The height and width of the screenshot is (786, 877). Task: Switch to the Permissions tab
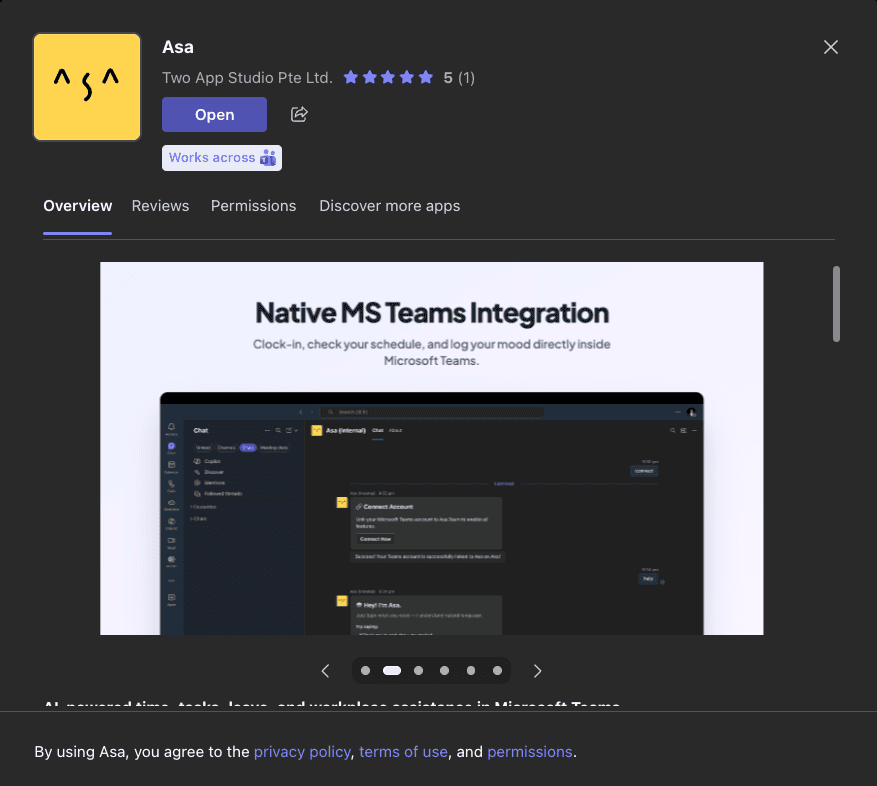(x=253, y=206)
